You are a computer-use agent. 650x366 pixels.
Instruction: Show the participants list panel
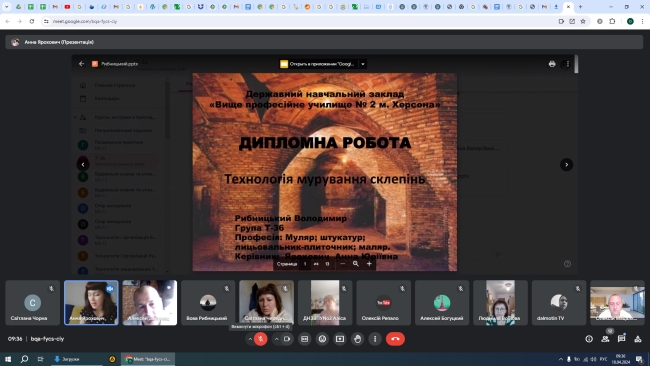pyautogui.click(x=605, y=339)
